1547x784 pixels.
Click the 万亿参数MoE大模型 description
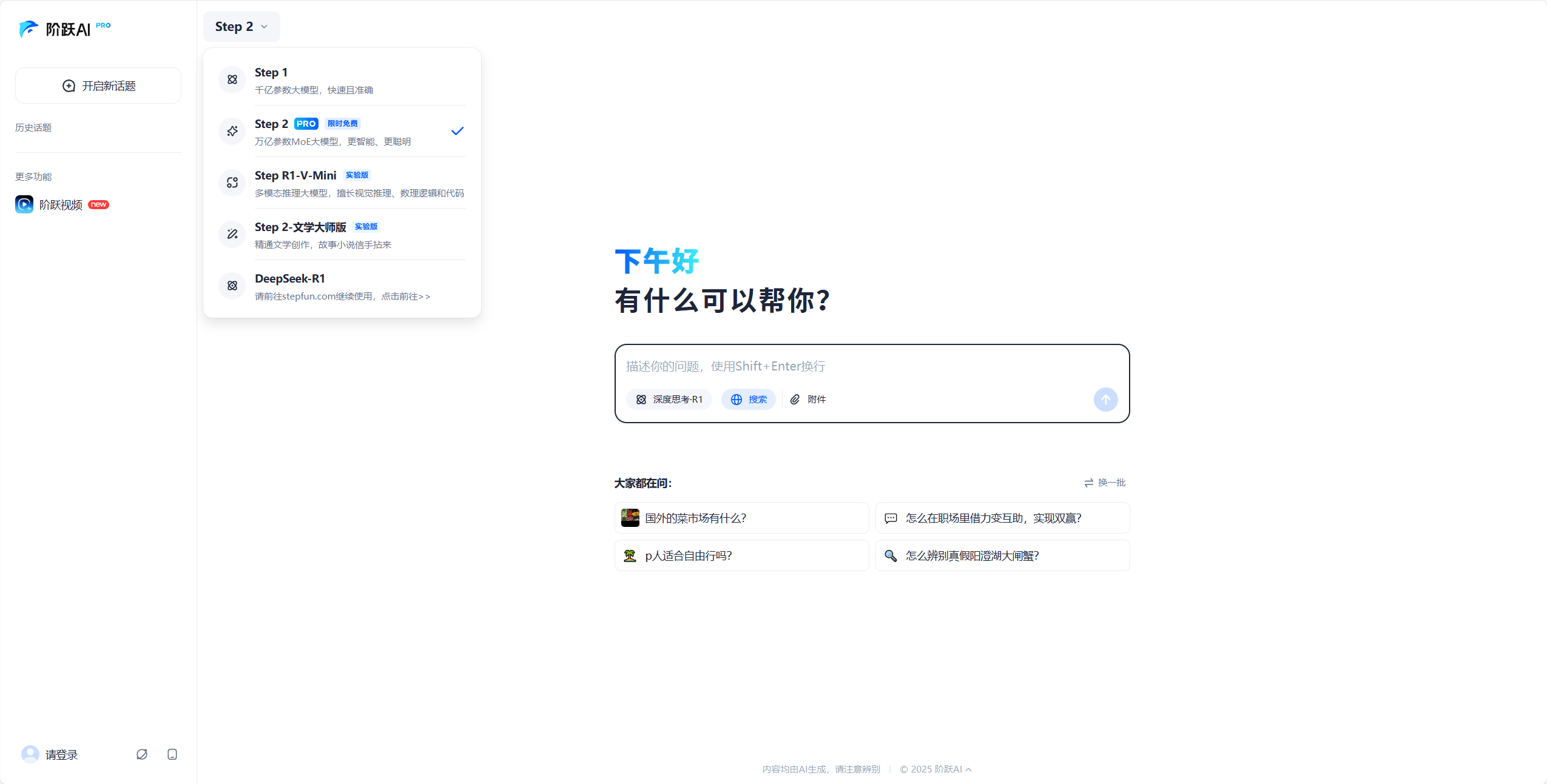coord(332,142)
